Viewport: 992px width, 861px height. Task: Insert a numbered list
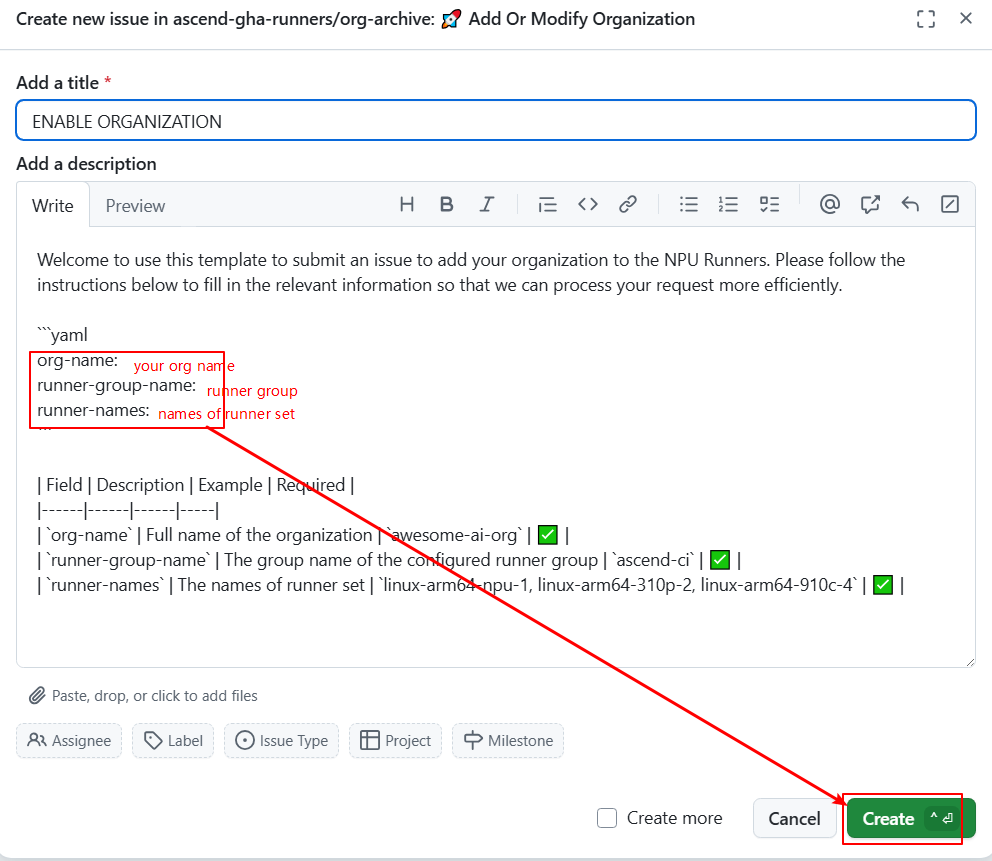728,204
